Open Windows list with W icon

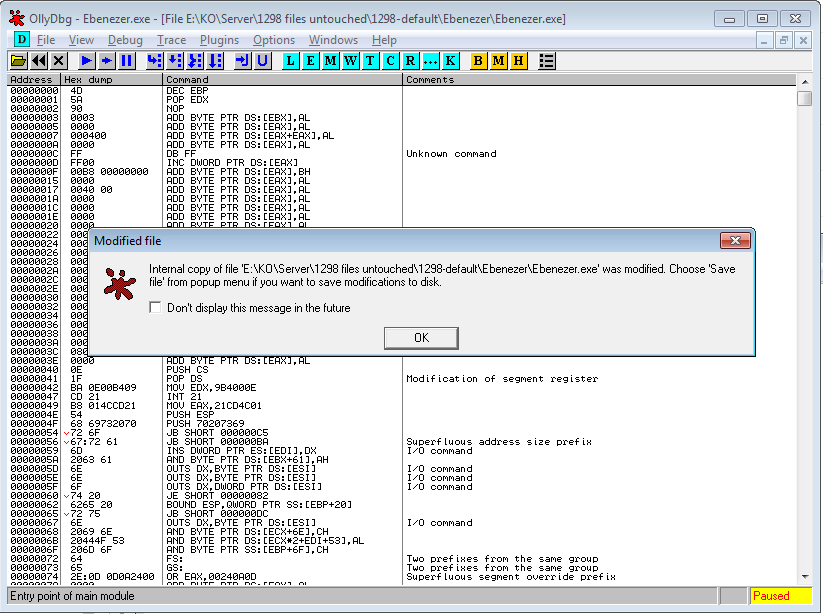(x=350, y=61)
